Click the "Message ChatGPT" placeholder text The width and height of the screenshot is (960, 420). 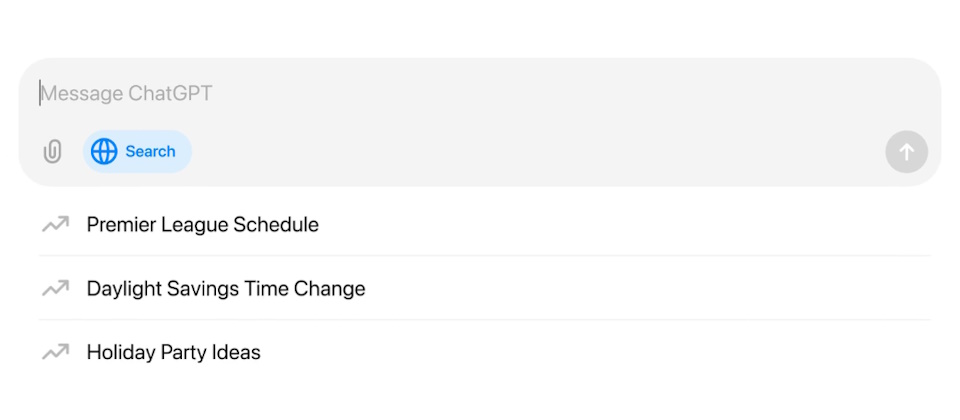click(127, 94)
